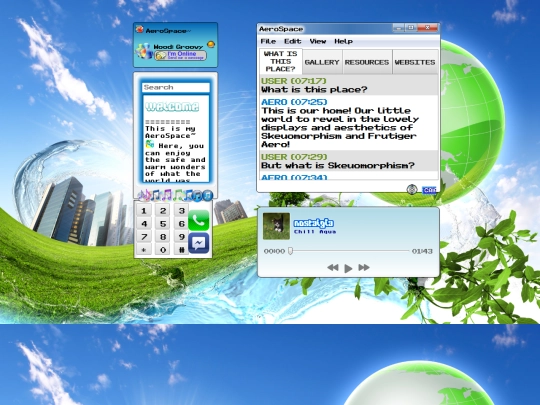
Task: Minimize the AeroSpace window
Action: click(x=398, y=28)
